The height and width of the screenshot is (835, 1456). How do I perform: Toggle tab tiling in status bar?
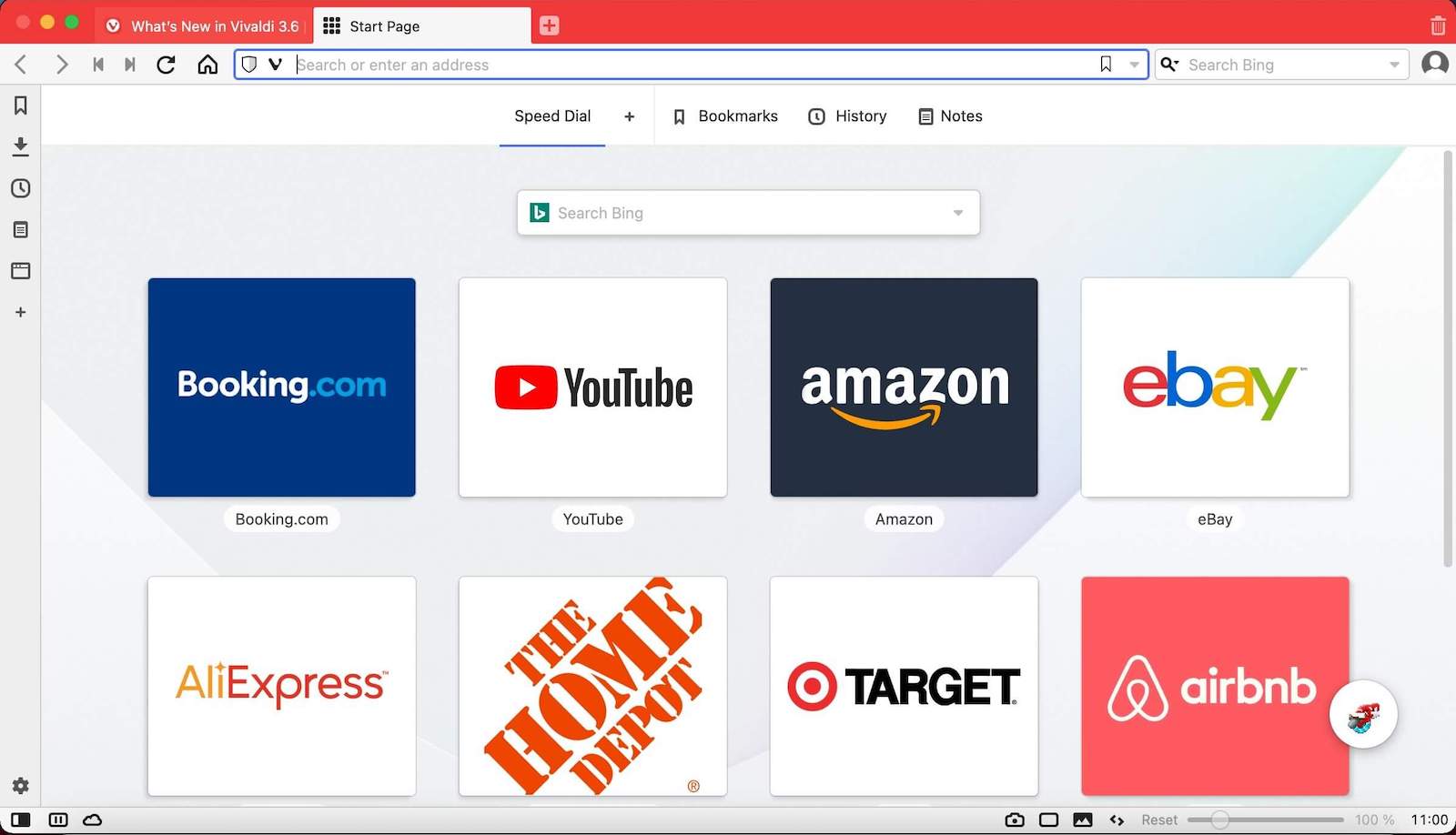58,820
